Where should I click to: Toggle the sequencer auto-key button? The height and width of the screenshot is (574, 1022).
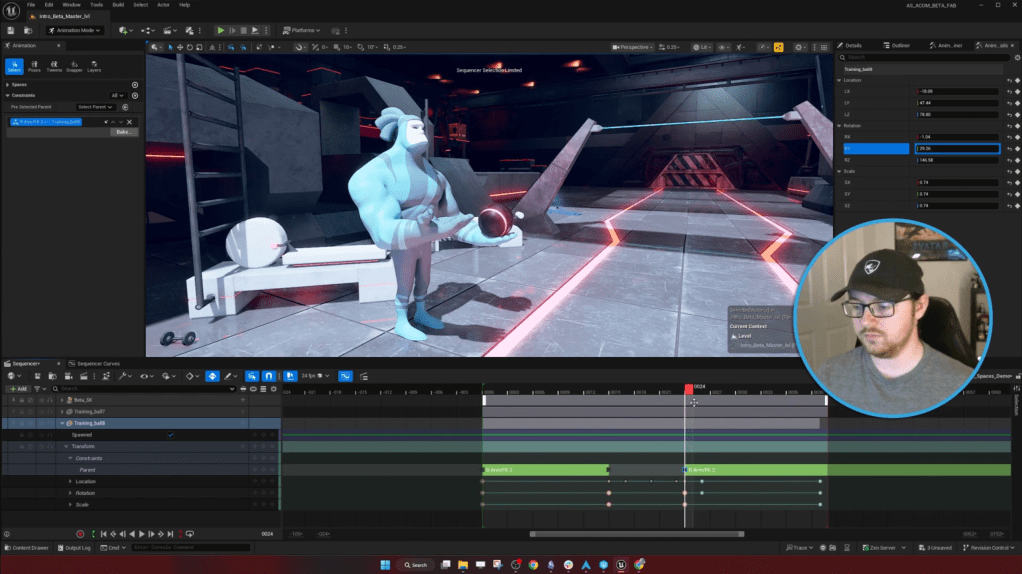(x=212, y=376)
